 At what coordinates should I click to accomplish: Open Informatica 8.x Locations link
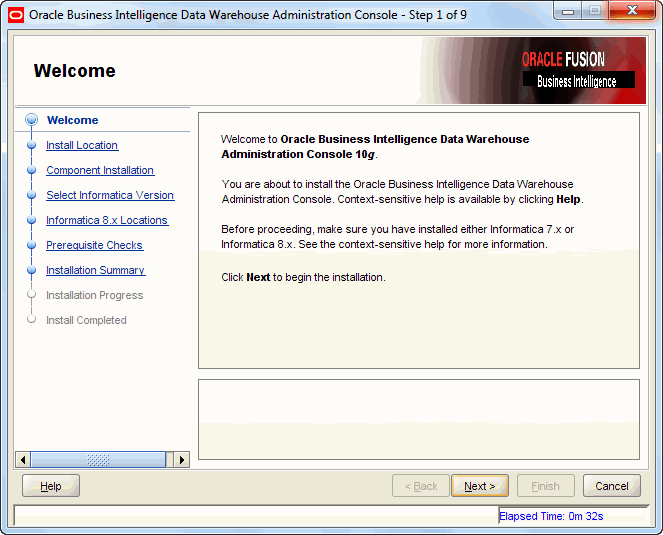coord(107,220)
